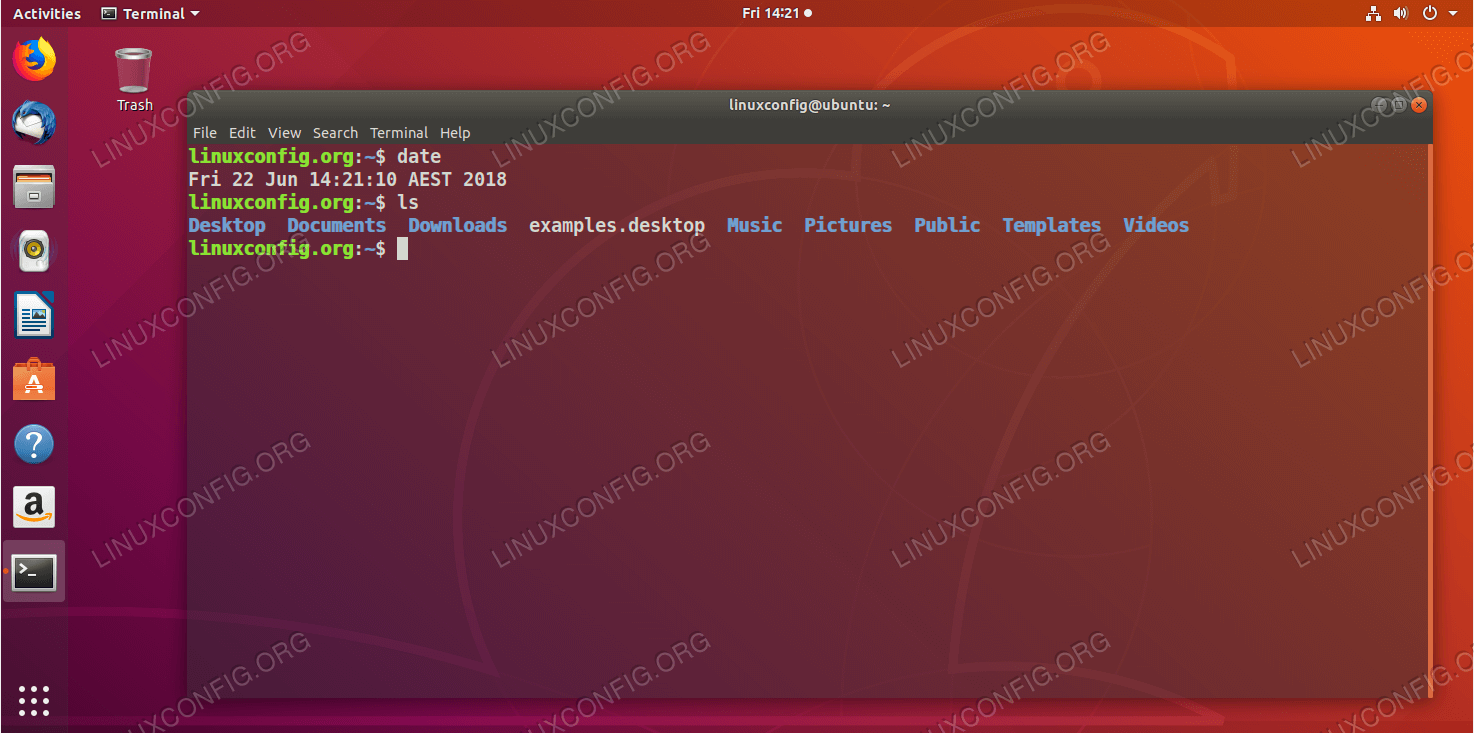Image resolution: width=1474 pixels, height=733 pixels.
Task: Open Ubuntu Software store icon
Action: point(34,380)
